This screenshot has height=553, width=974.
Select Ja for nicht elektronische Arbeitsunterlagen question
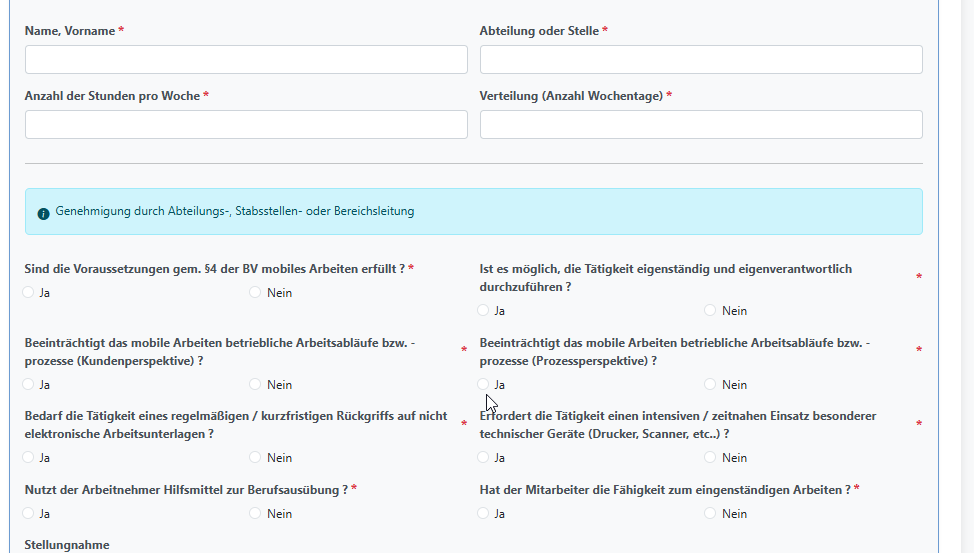click(28, 457)
